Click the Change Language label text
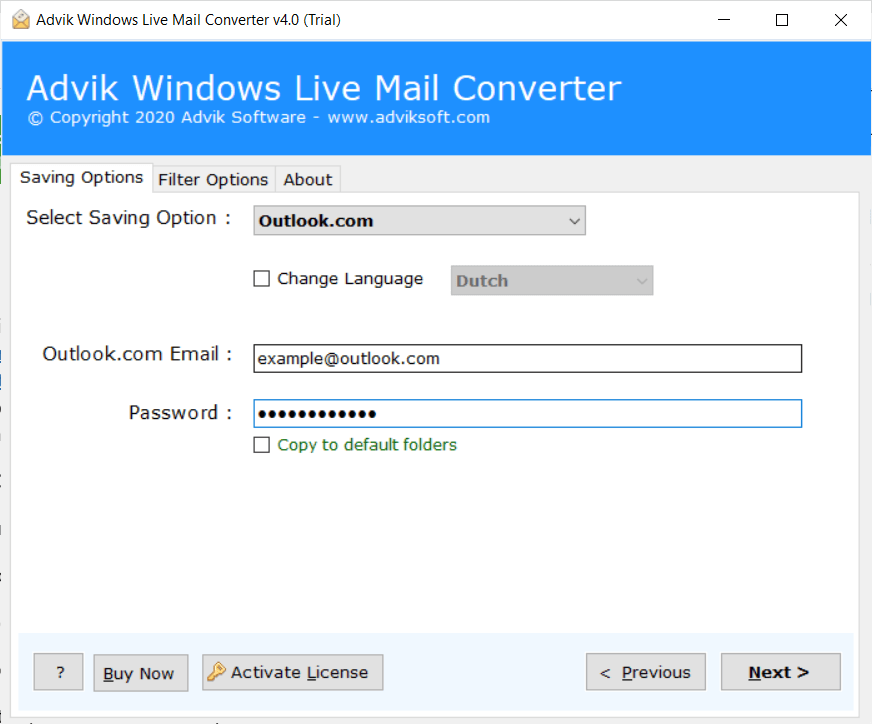The width and height of the screenshot is (872, 724). pos(350,279)
